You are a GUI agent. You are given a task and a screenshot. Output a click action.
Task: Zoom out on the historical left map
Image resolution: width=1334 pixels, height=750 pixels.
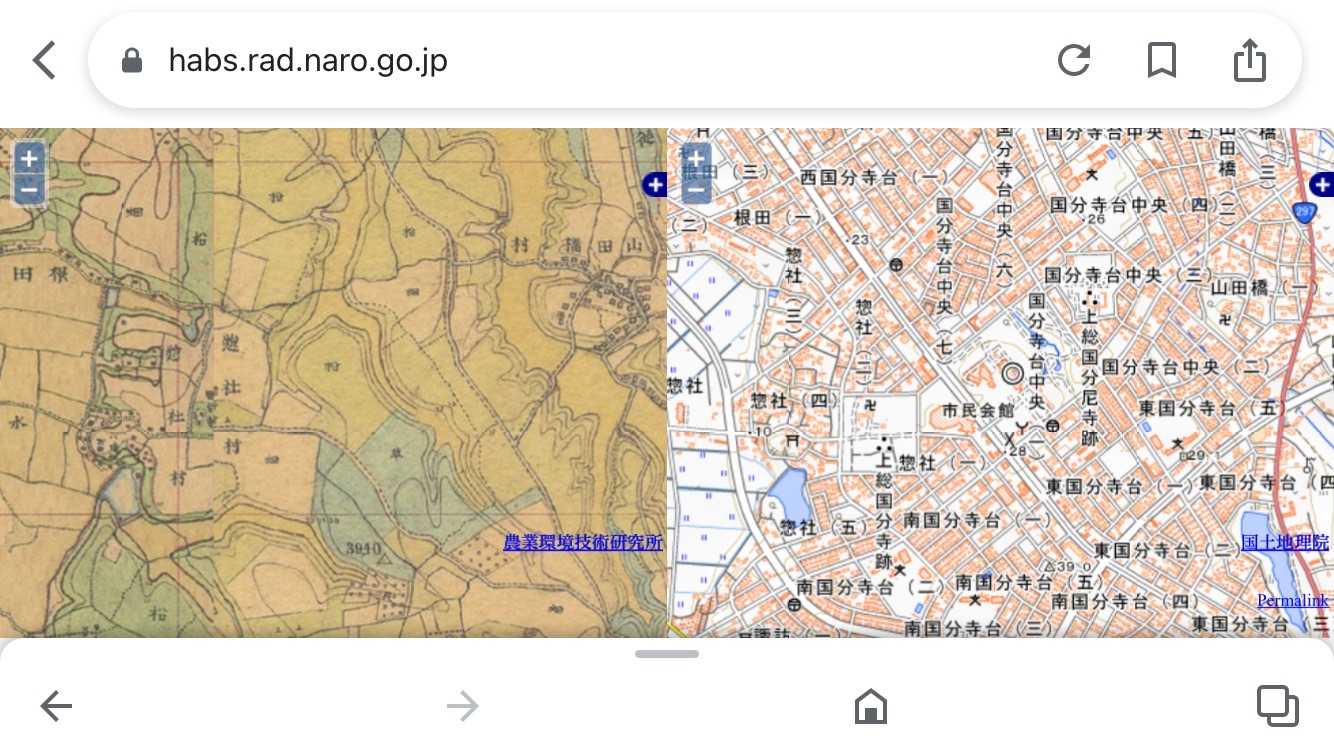click(x=29, y=188)
